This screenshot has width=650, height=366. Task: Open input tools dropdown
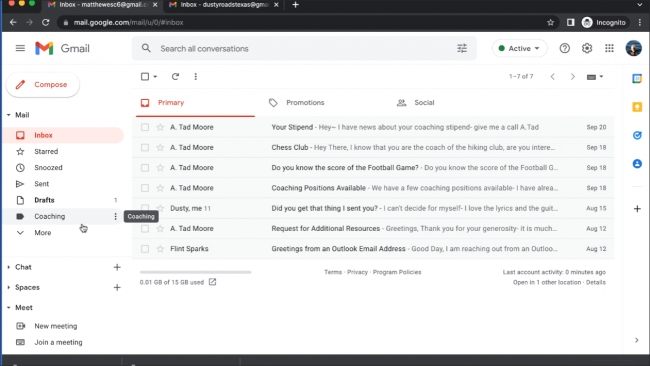tap(595, 77)
